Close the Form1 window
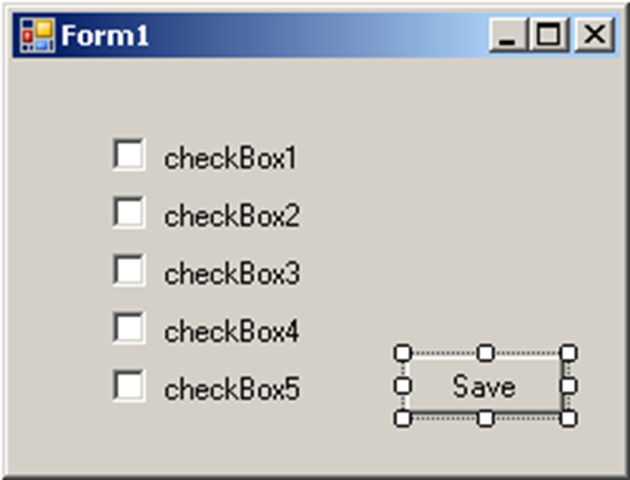The width and height of the screenshot is (630, 480). click(594, 36)
